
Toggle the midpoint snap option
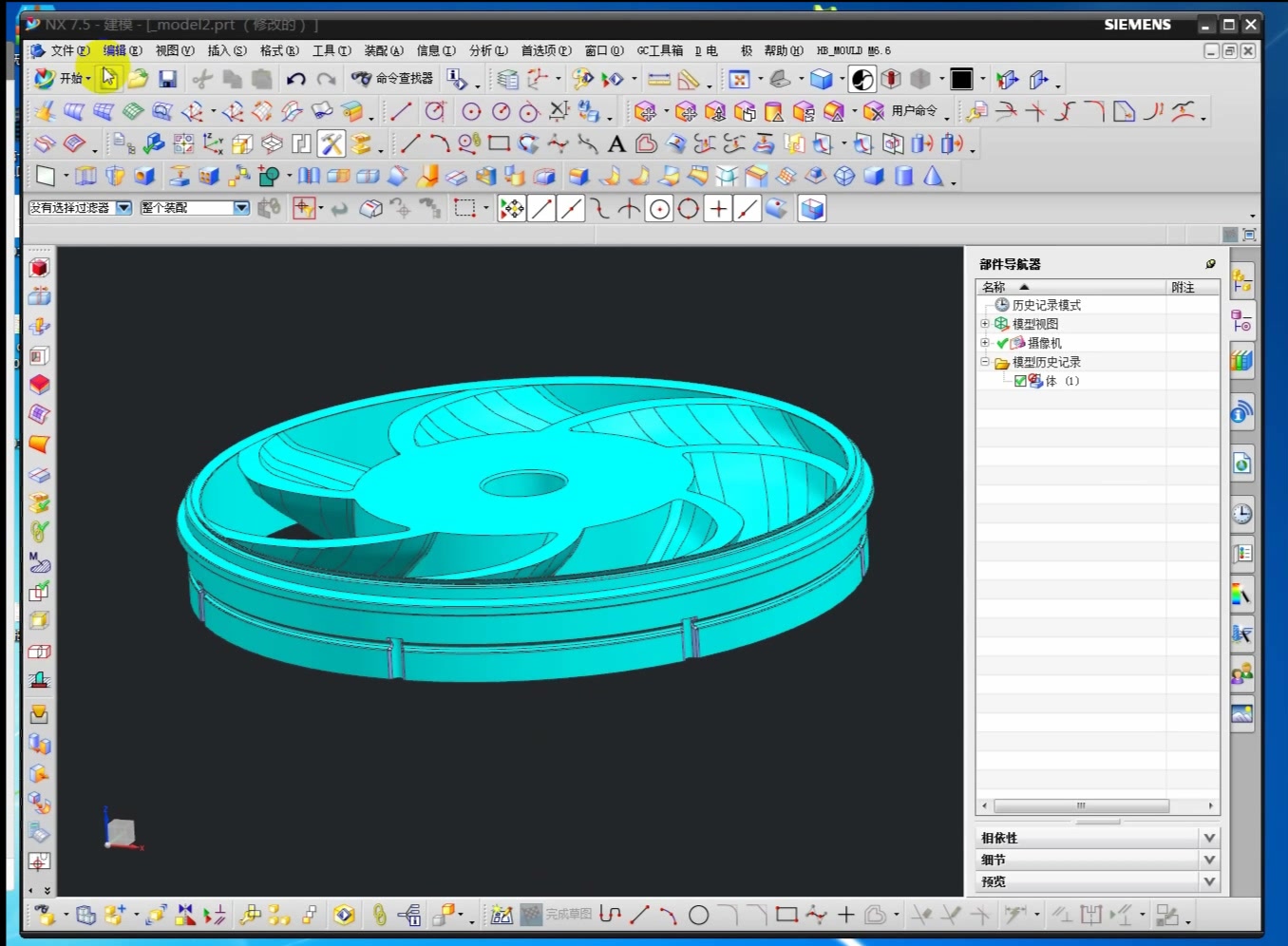[x=571, y=208]
